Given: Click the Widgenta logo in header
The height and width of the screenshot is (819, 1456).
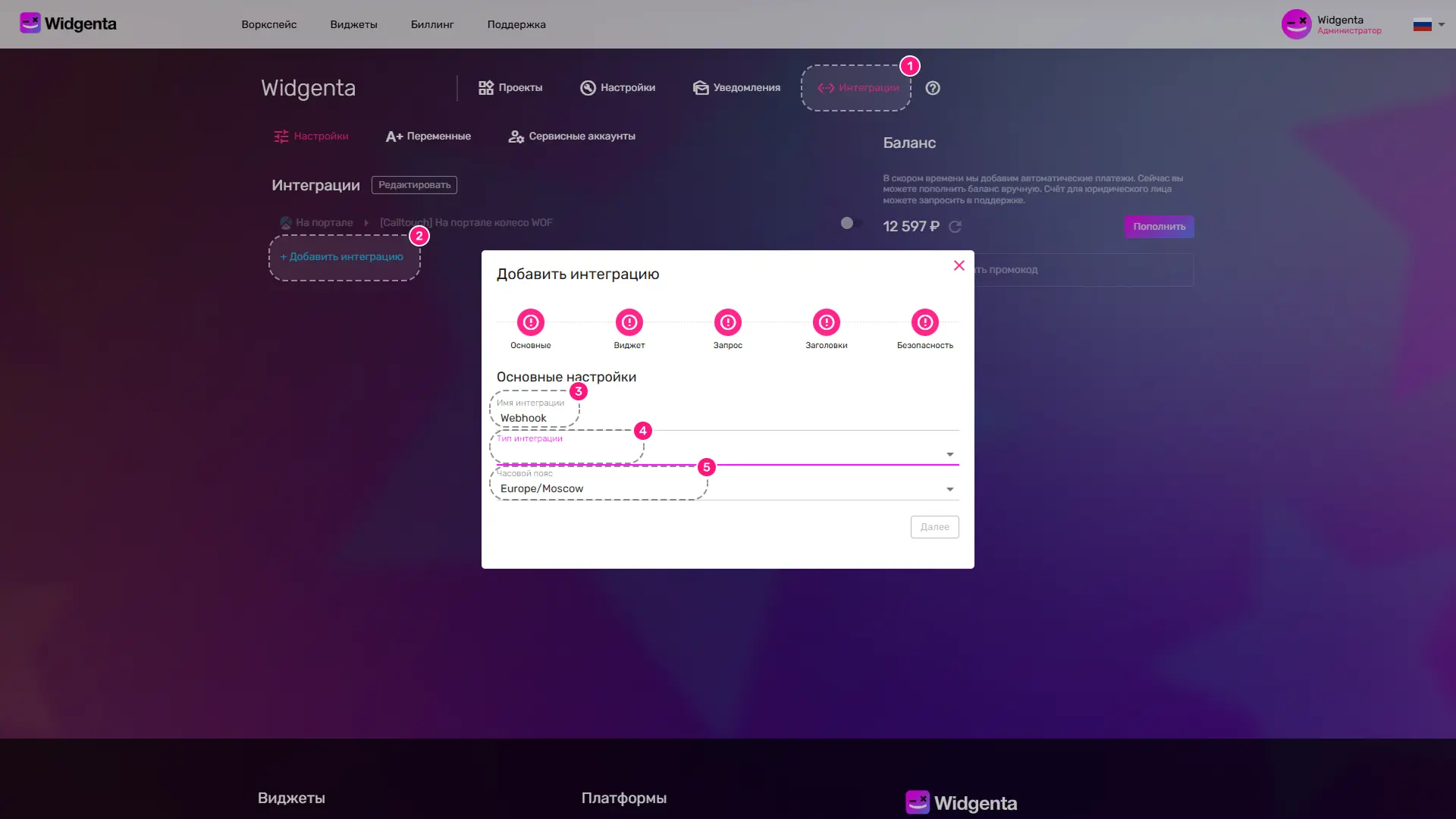Looking at the screenshot, I should coord(68,24).
